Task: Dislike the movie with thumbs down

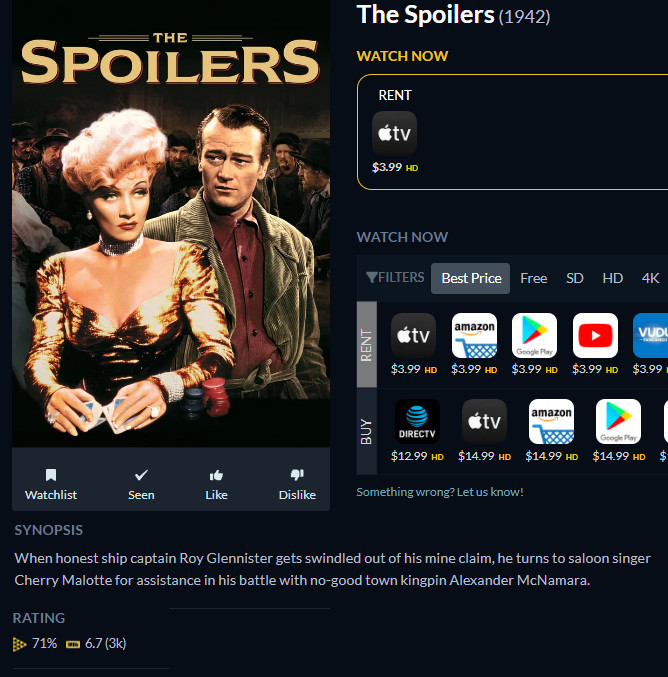Action: coord(297,484)
